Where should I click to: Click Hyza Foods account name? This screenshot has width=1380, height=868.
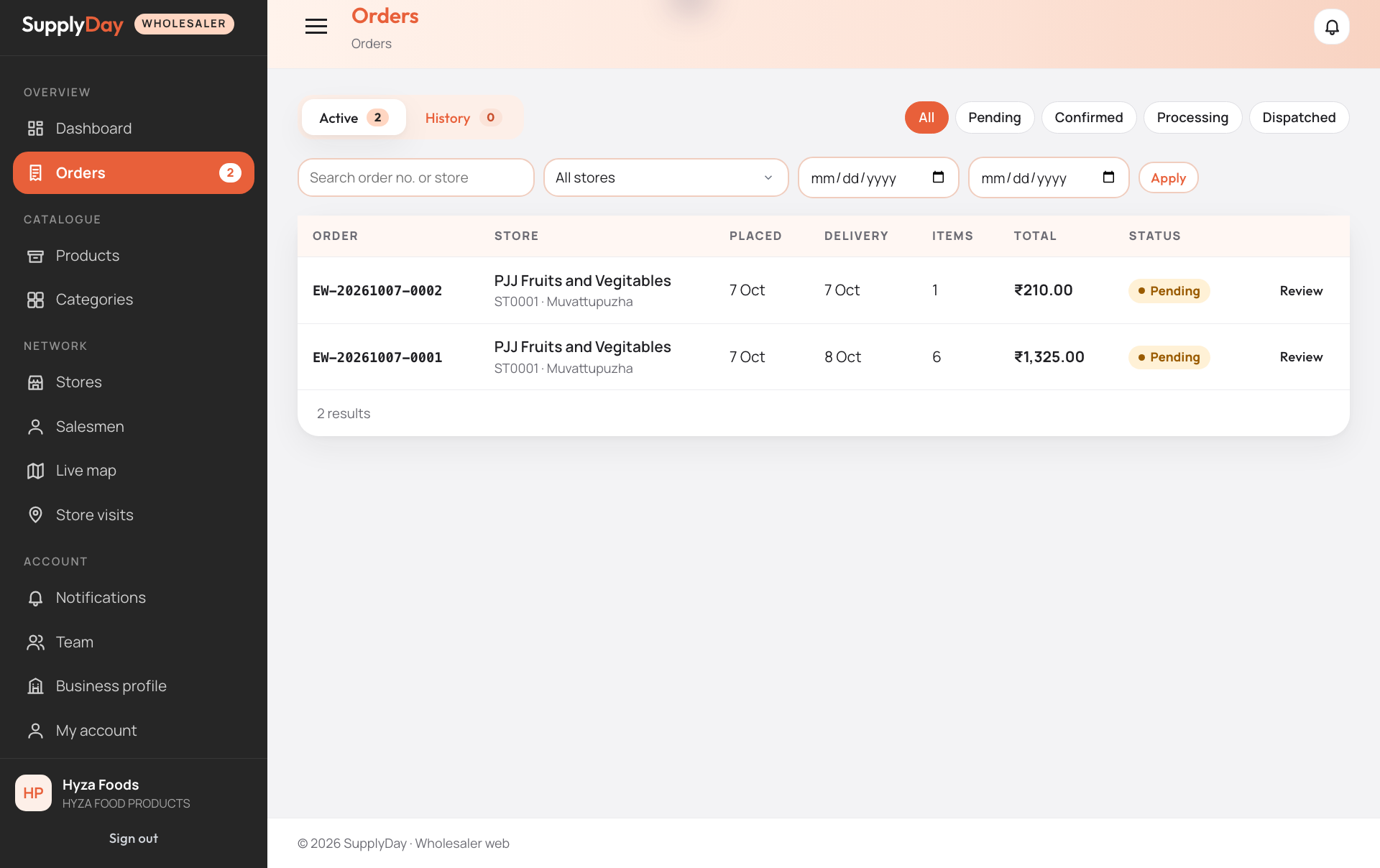point(101,785)
